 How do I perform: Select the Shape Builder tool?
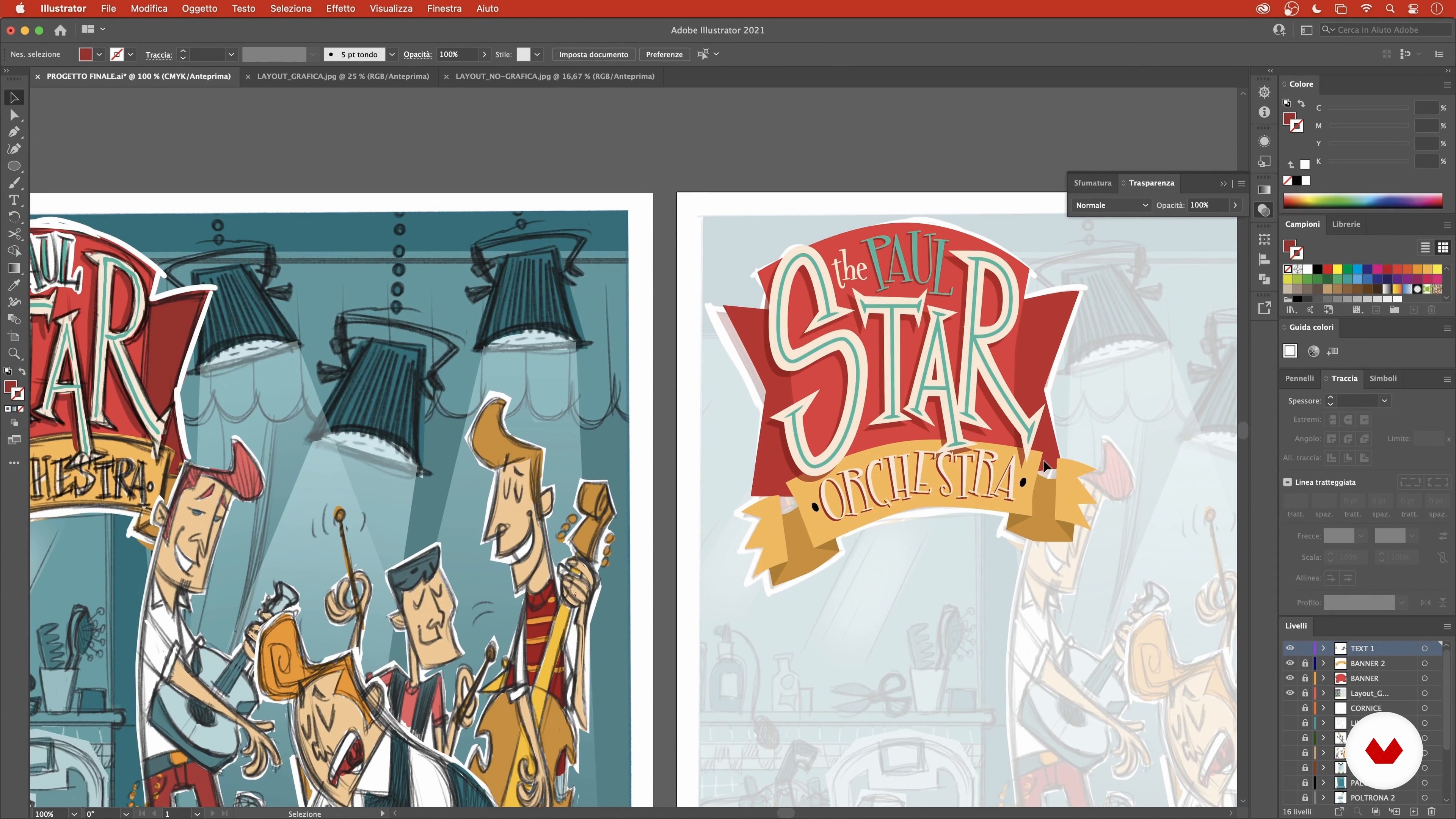pos(14,251)
